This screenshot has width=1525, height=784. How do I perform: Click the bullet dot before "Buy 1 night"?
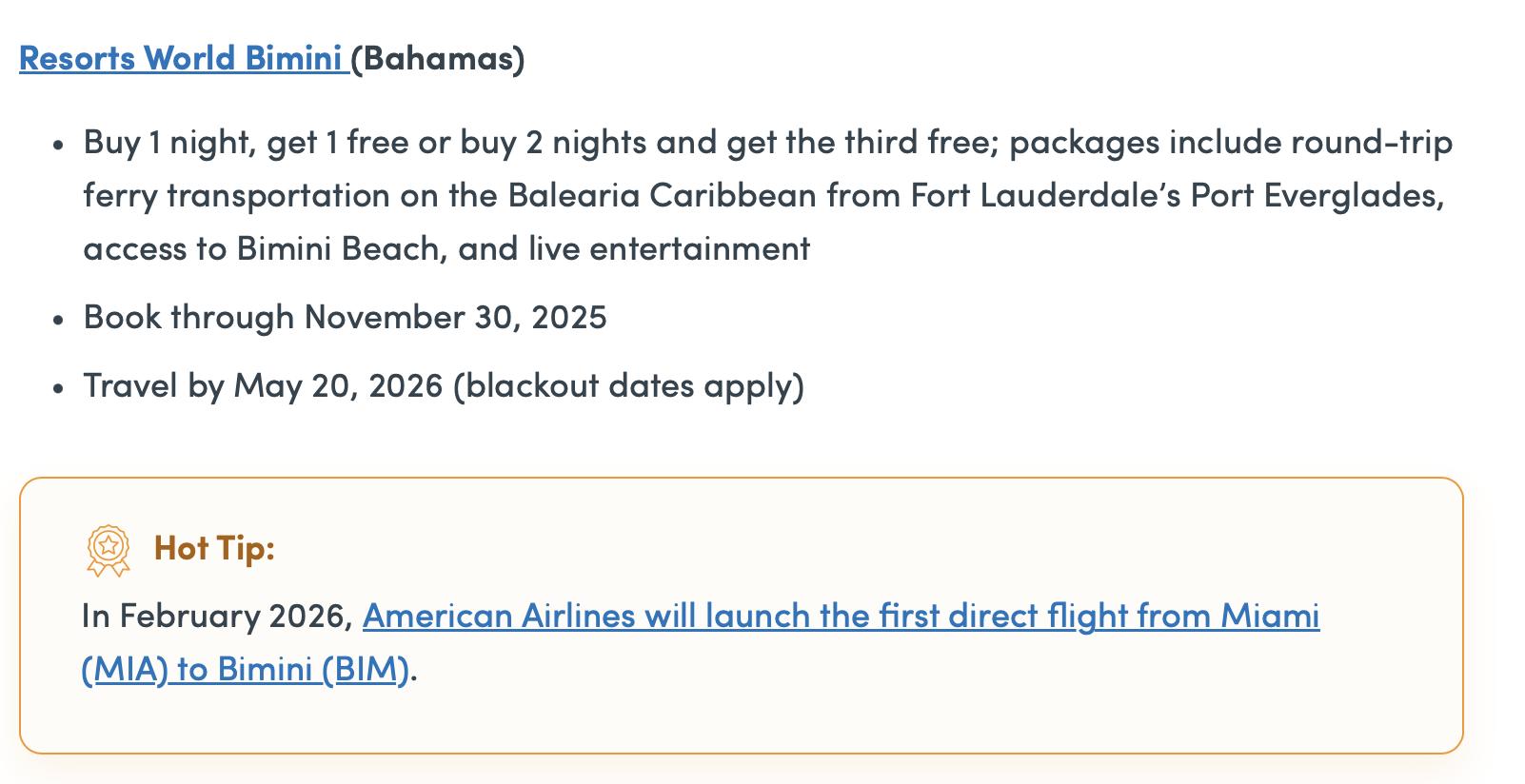[x=59, y=146]
